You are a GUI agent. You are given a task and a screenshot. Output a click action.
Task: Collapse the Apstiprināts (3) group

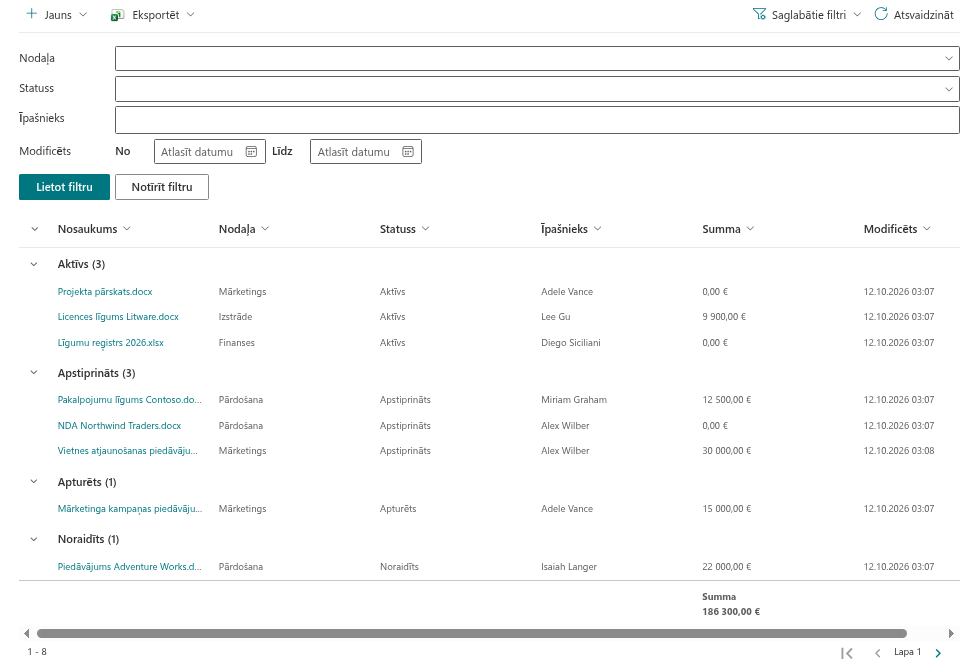pyautogui.click(x=34, y=373)
